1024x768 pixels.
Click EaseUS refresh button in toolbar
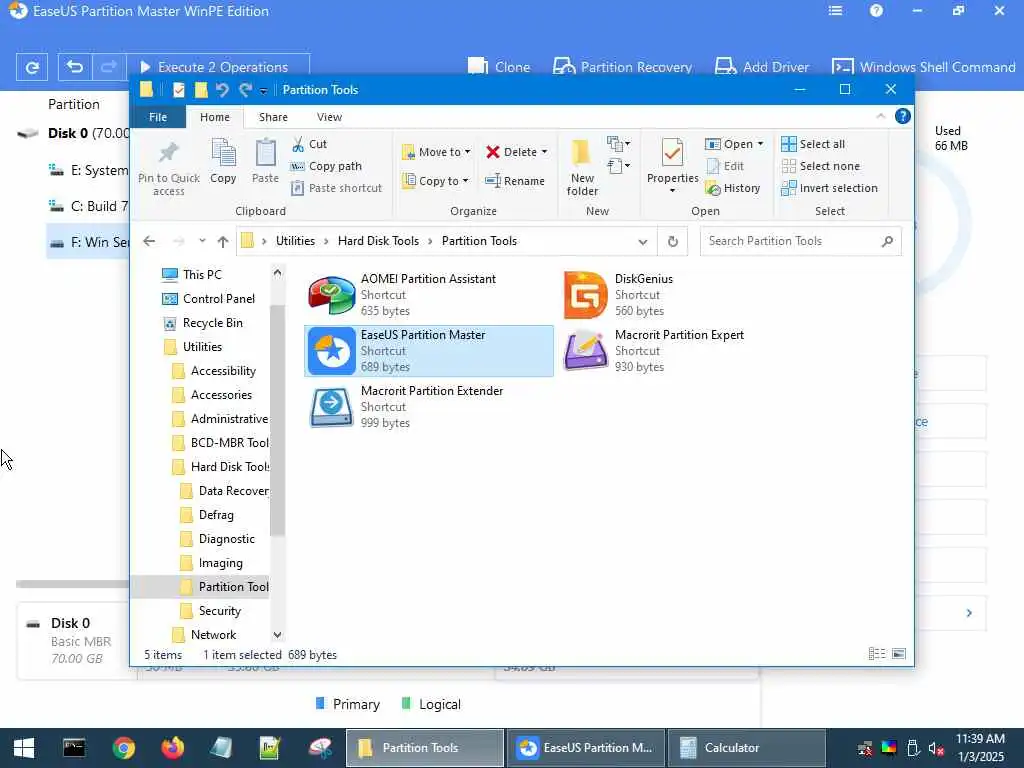(x=32, y=67)
